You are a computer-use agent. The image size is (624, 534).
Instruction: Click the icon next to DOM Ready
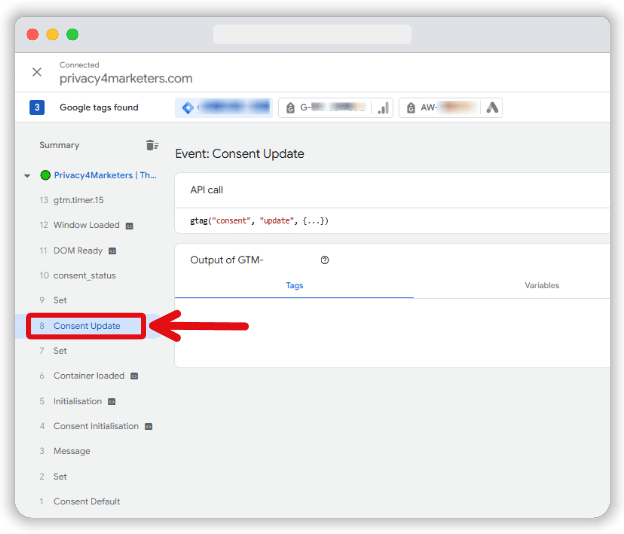click(113, 251)
